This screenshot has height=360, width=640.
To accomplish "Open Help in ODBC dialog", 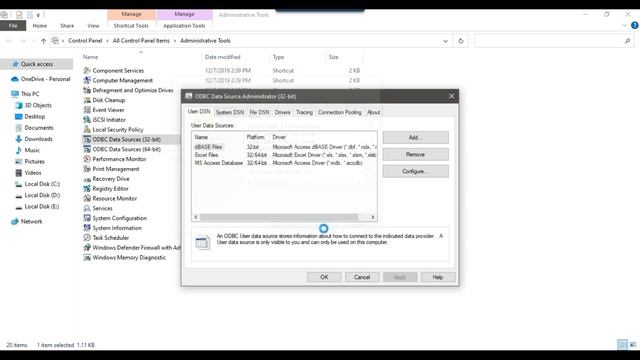I will 438,277.
